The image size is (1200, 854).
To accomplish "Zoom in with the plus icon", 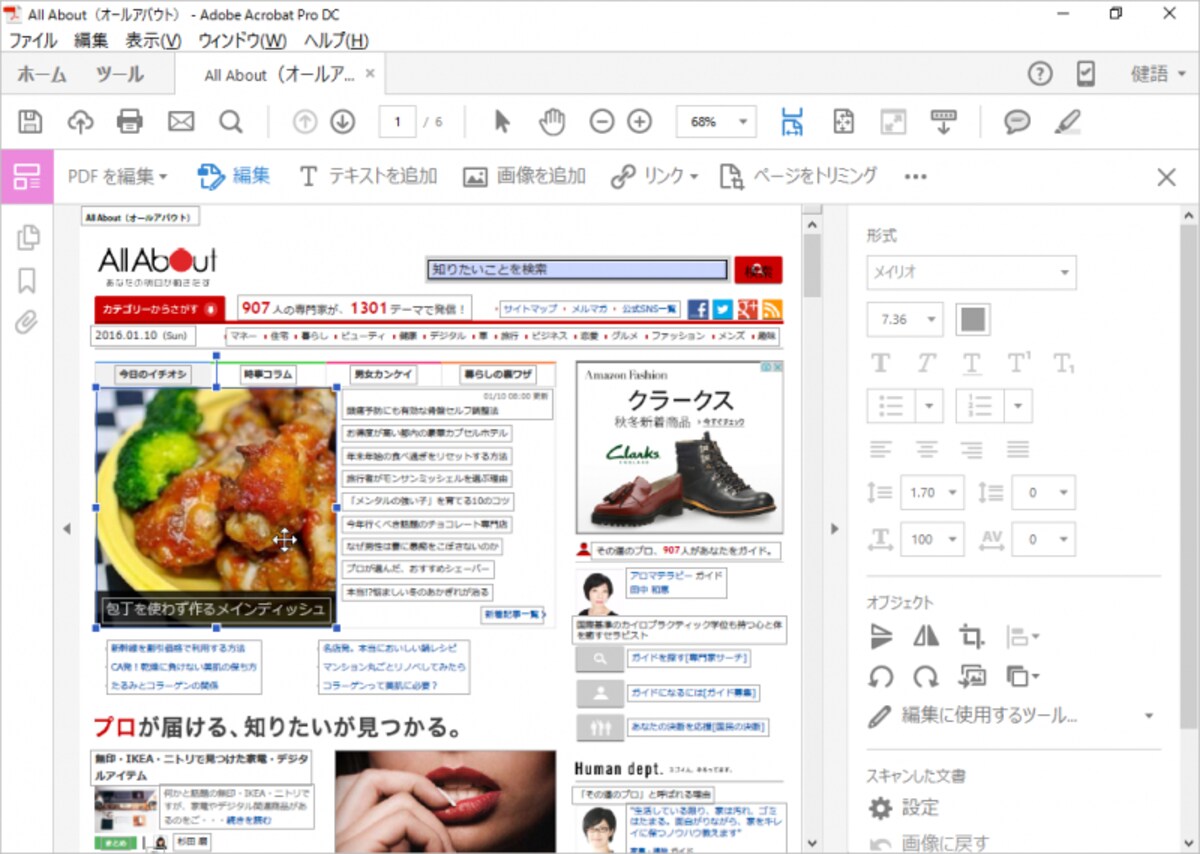I will pyautogui.click(x=640, y=122).
